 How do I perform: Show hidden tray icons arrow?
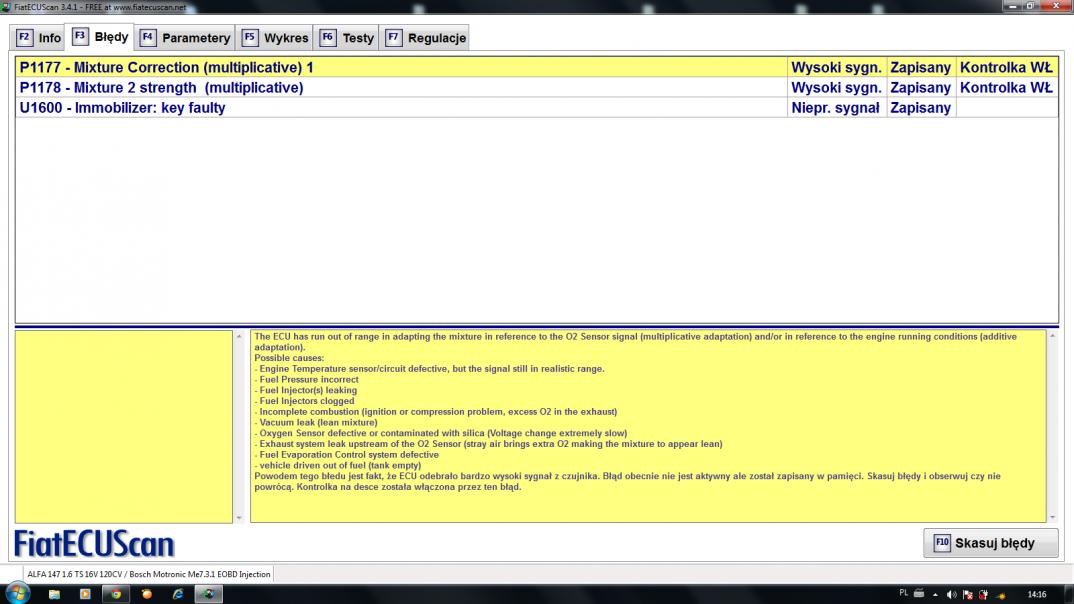(935, 594)
